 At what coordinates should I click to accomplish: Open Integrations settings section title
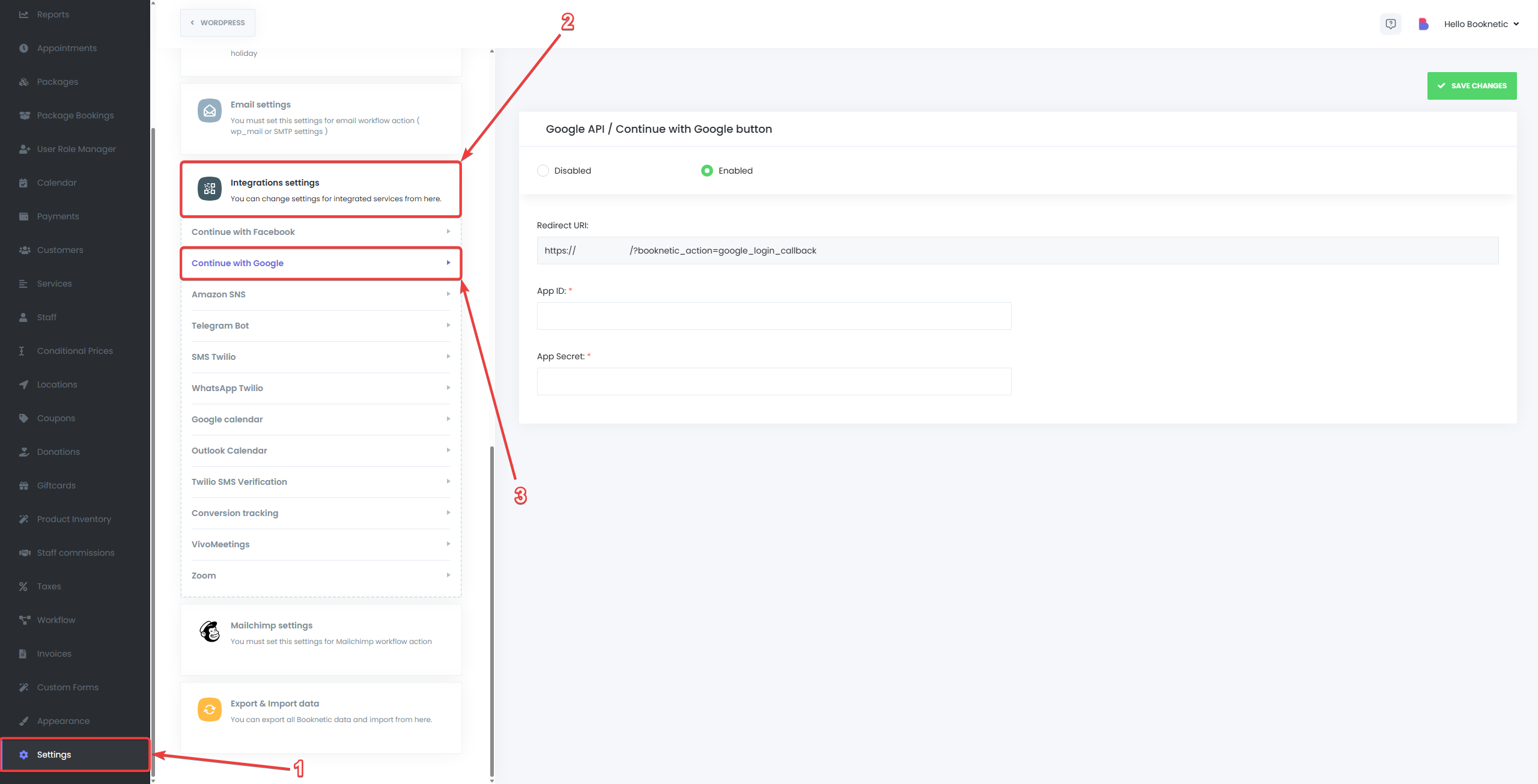275,183
